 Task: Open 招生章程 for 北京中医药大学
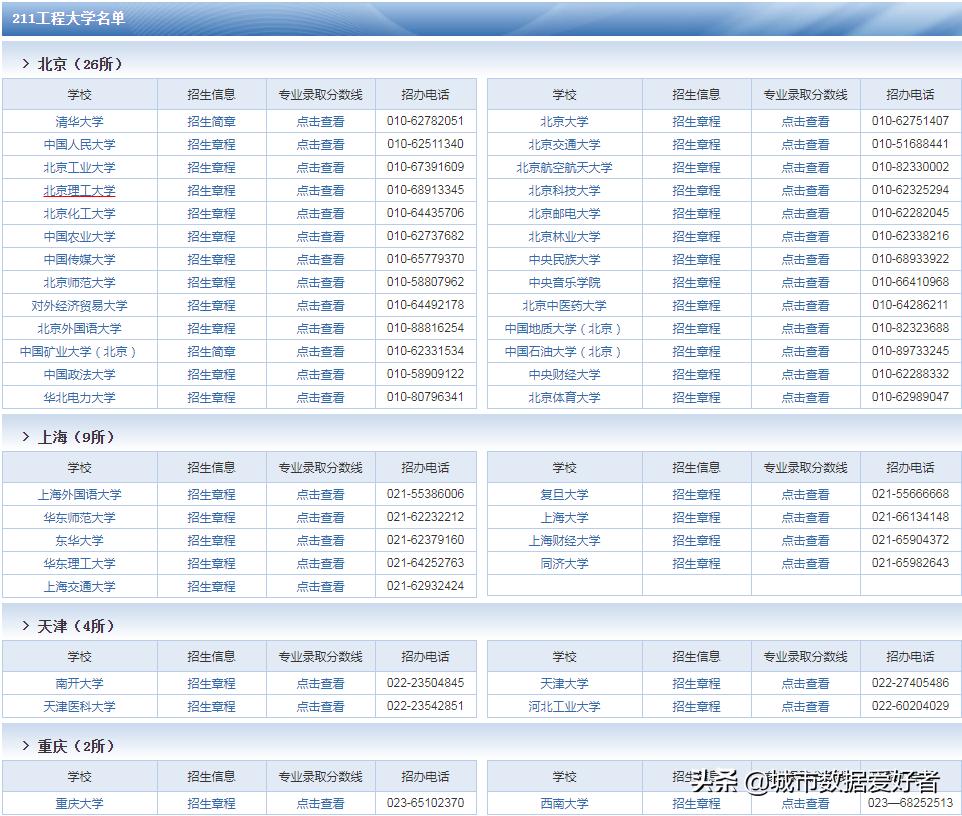[x=696, y=306]
